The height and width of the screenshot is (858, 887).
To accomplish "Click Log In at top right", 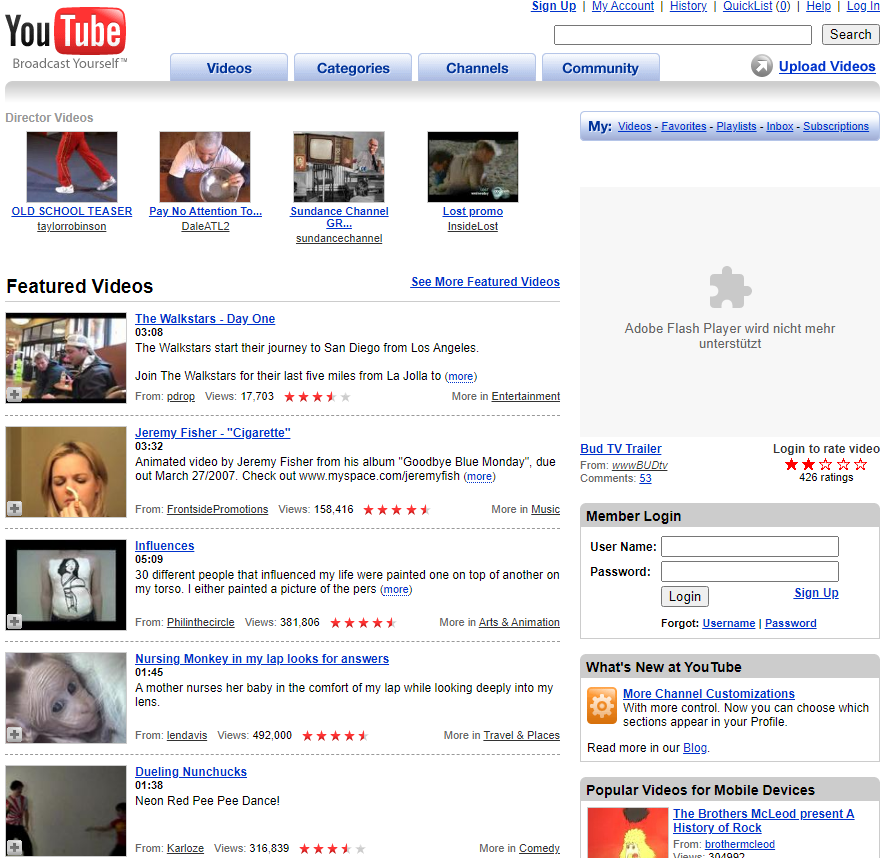I will click(x=863, y=6).
